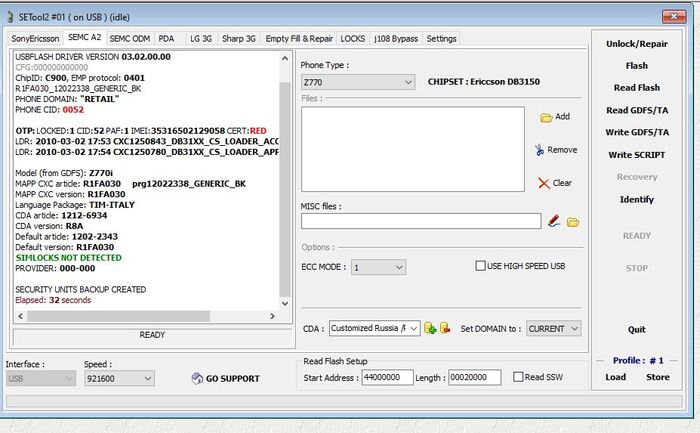
Task: Open the Set DOMAIN to CURRENT dropdown
Action: pos(554,329)
